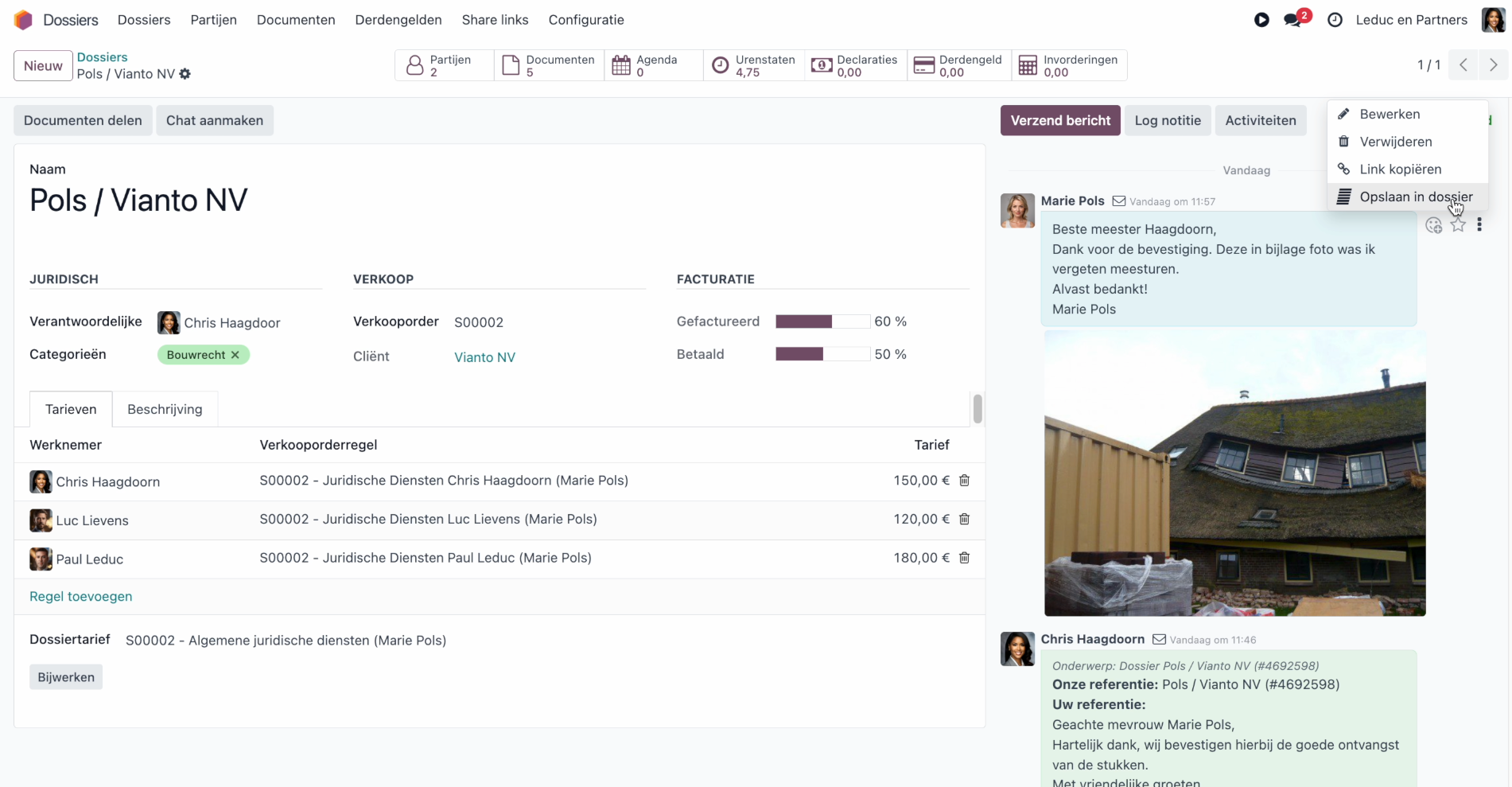Go to next record arrow
The width and height of the screenshot is (1512, 787).
coord(1493,65)
